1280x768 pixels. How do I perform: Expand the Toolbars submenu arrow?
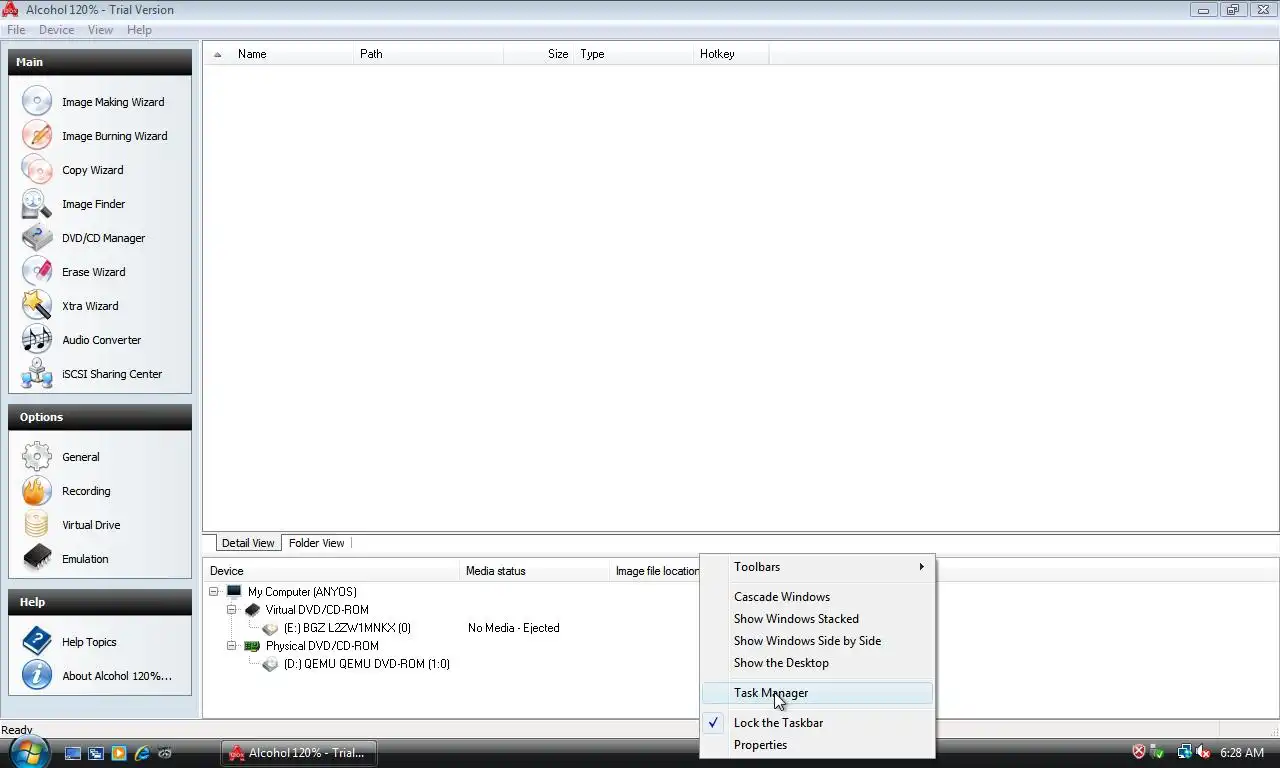921,566
